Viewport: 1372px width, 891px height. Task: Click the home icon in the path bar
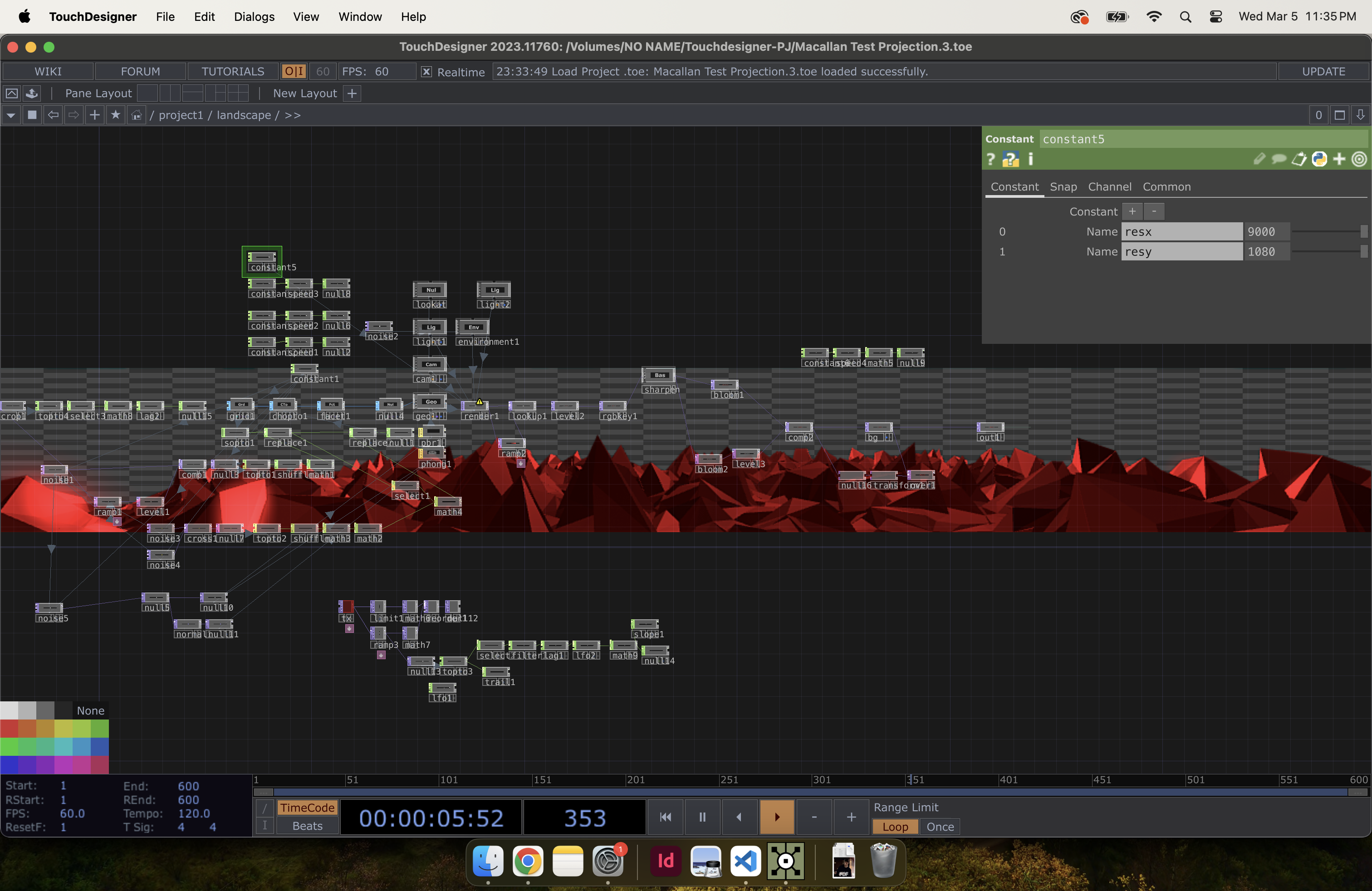coord(136,115)
